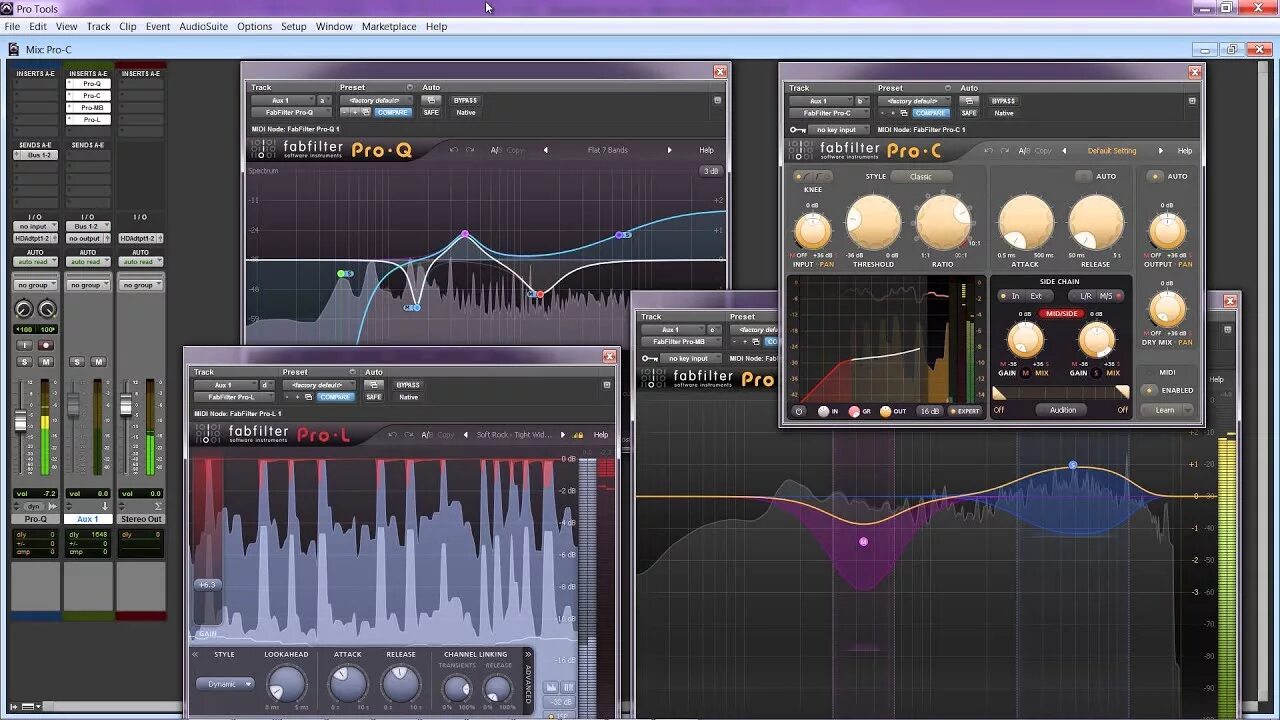Click the Pro-L output lock icon beside Help

(578, 435)
